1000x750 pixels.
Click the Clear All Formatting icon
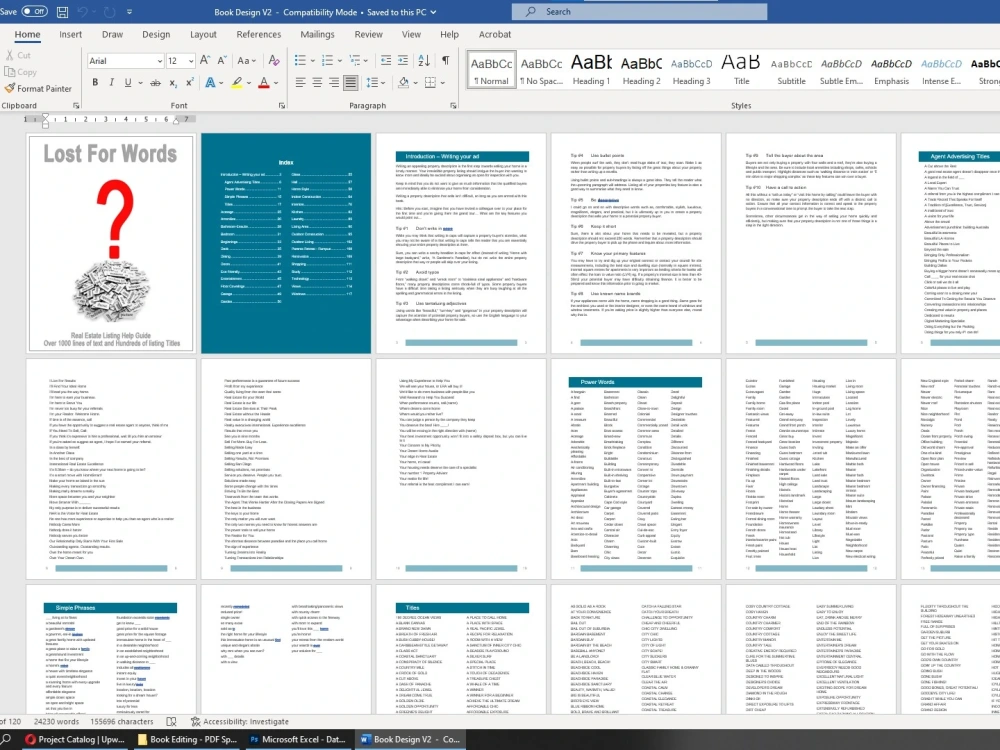[x=274, y=61]
